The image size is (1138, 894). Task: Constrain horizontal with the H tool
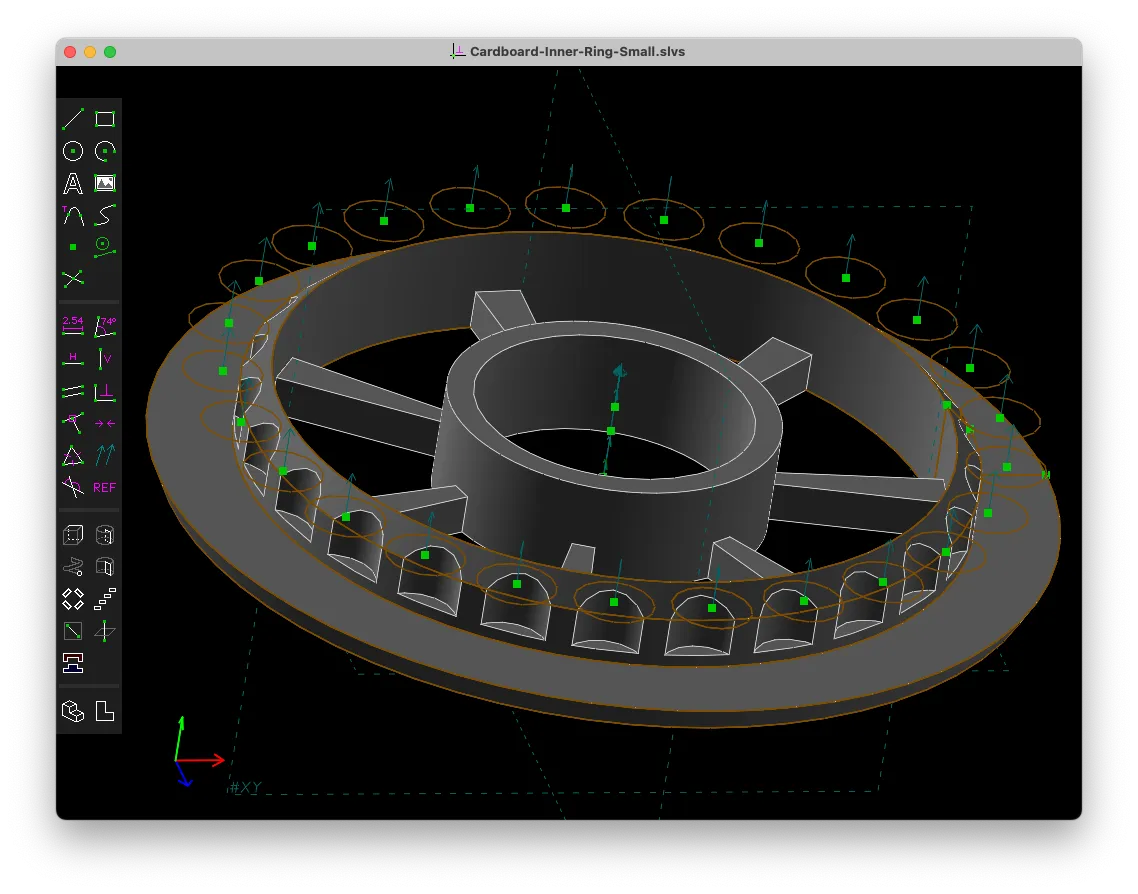click(x=73, y=358)
